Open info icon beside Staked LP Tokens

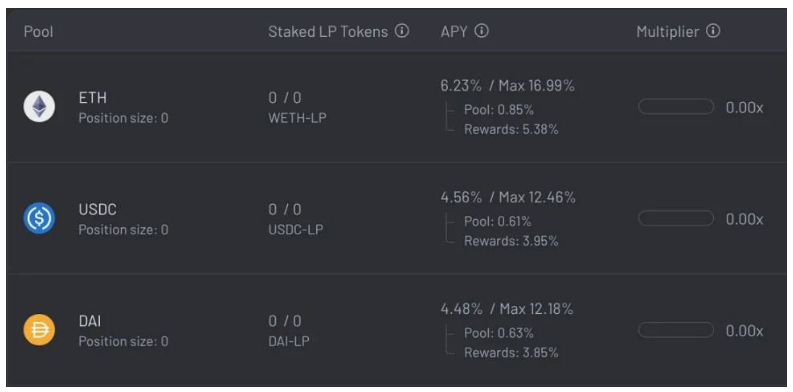(x=402, y=31)
